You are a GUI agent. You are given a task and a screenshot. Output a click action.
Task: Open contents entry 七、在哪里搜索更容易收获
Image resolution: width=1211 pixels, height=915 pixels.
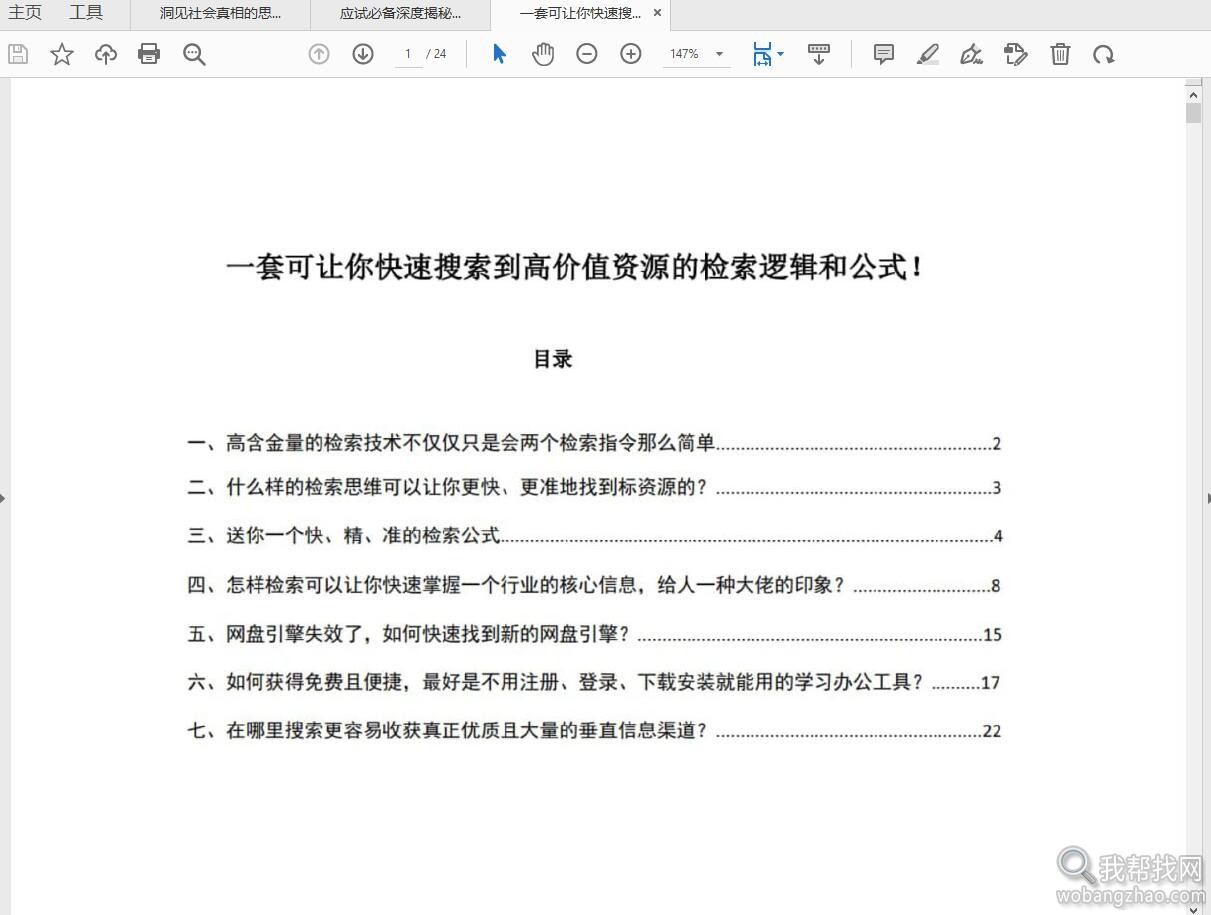tap(594, 731)
